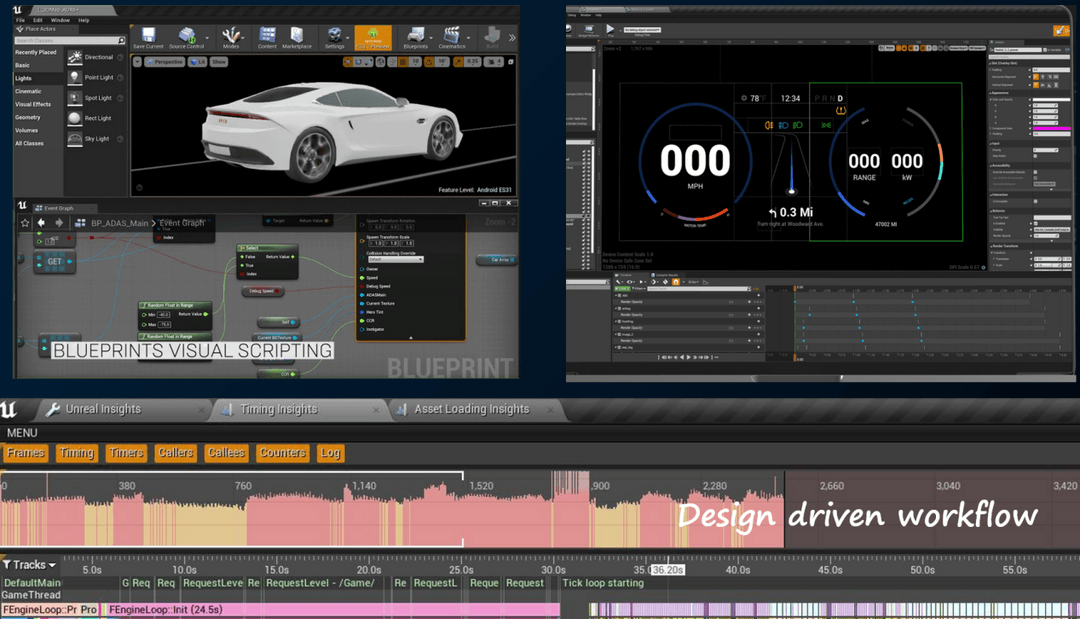Select the Spot Light actor icon
Viewport: 1080px width, 619px height.
click(x=75, y=98)
